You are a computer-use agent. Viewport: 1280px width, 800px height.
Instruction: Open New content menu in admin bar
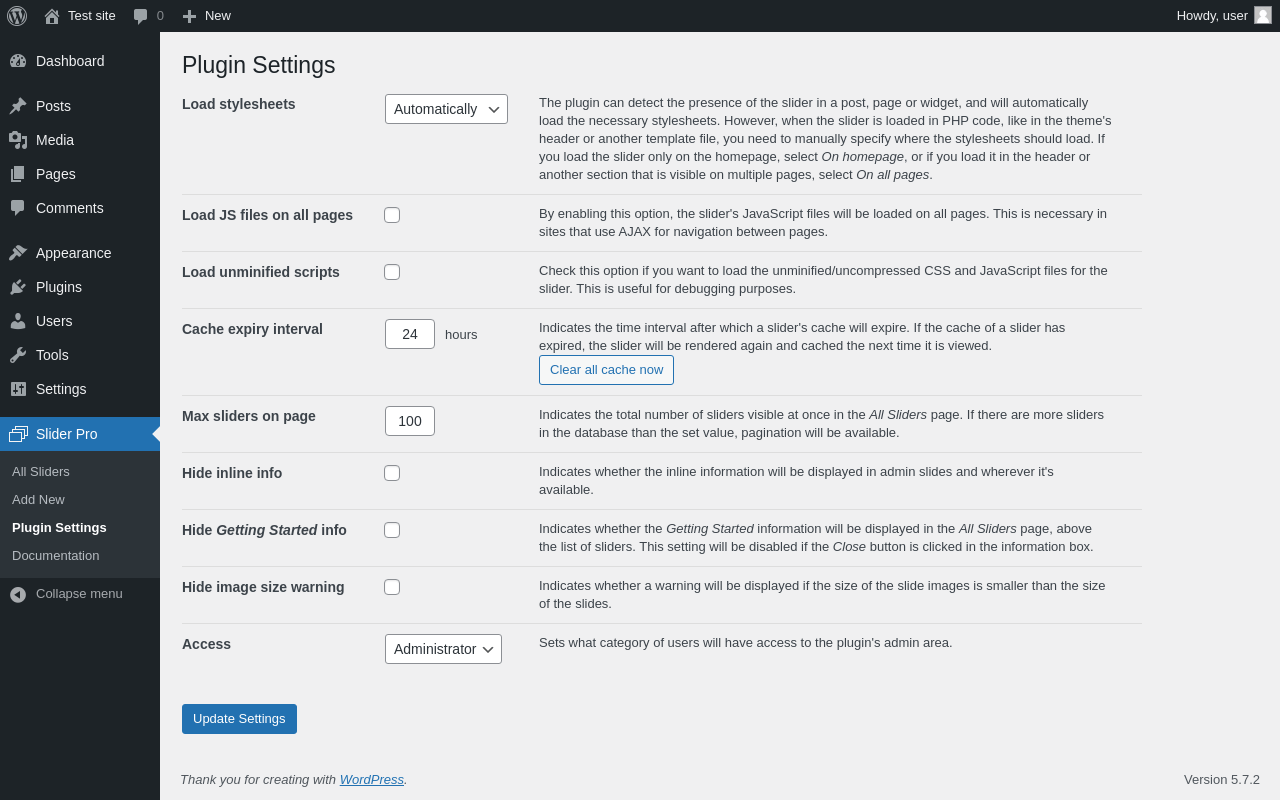207,16
